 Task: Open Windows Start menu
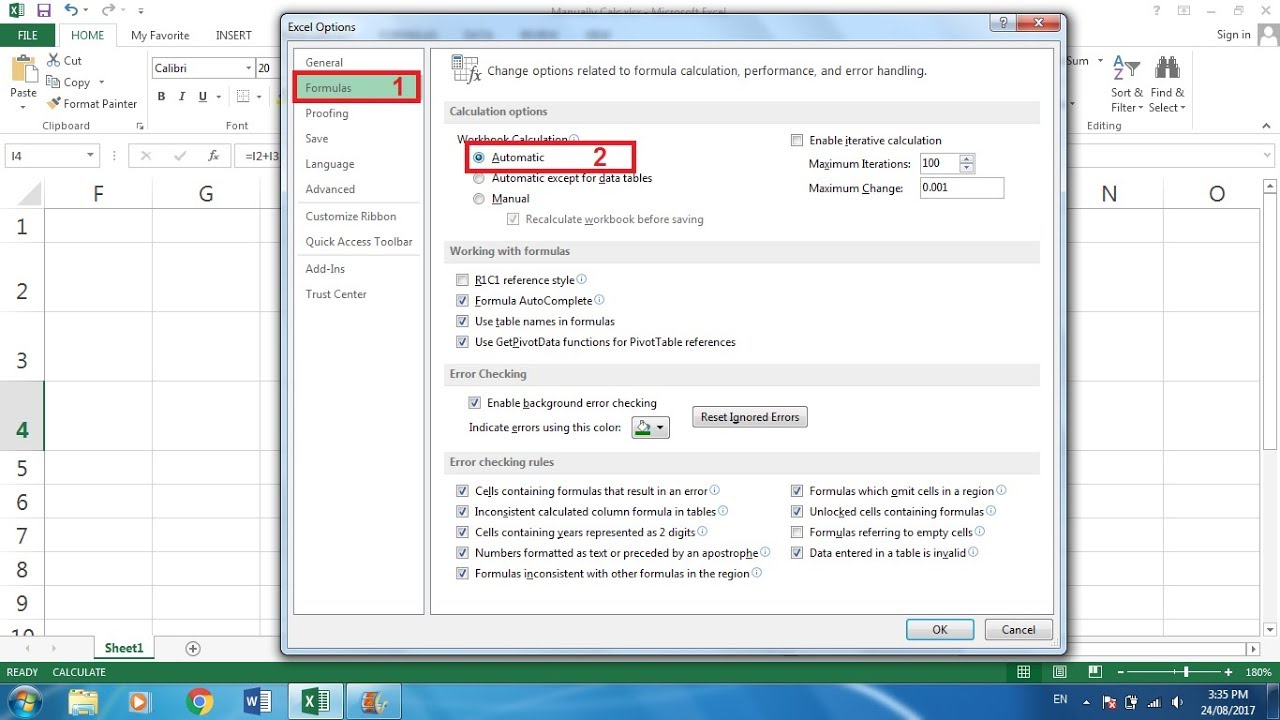click(x=23, y=700)
